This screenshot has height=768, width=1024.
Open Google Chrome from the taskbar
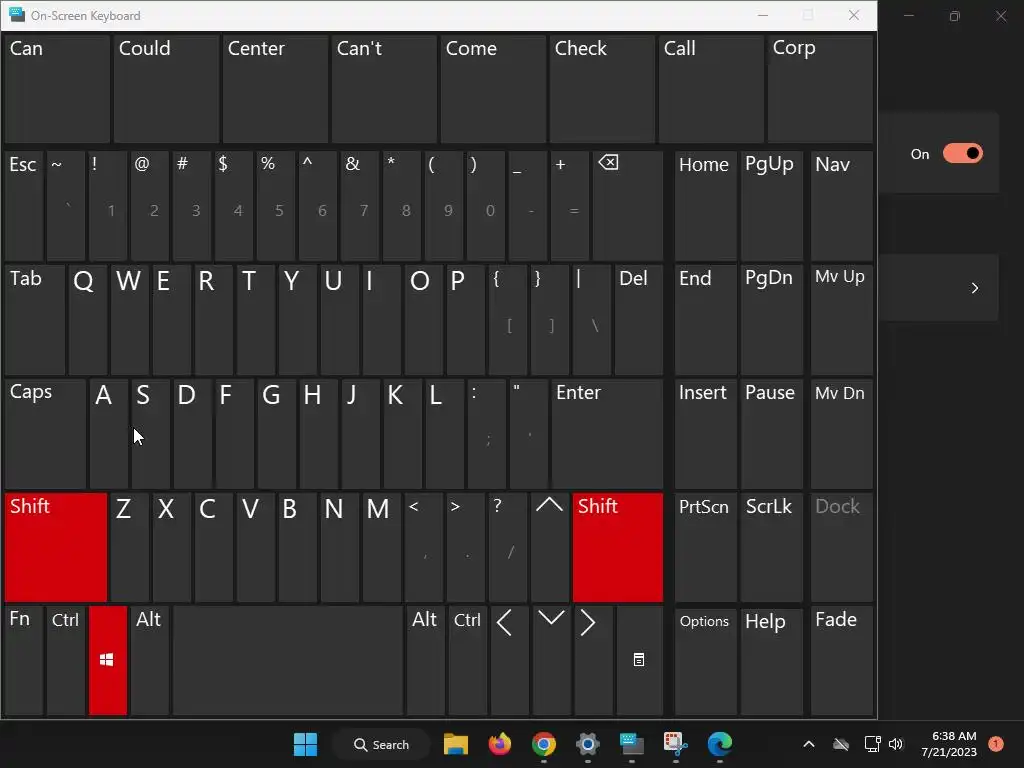point(544,744)
